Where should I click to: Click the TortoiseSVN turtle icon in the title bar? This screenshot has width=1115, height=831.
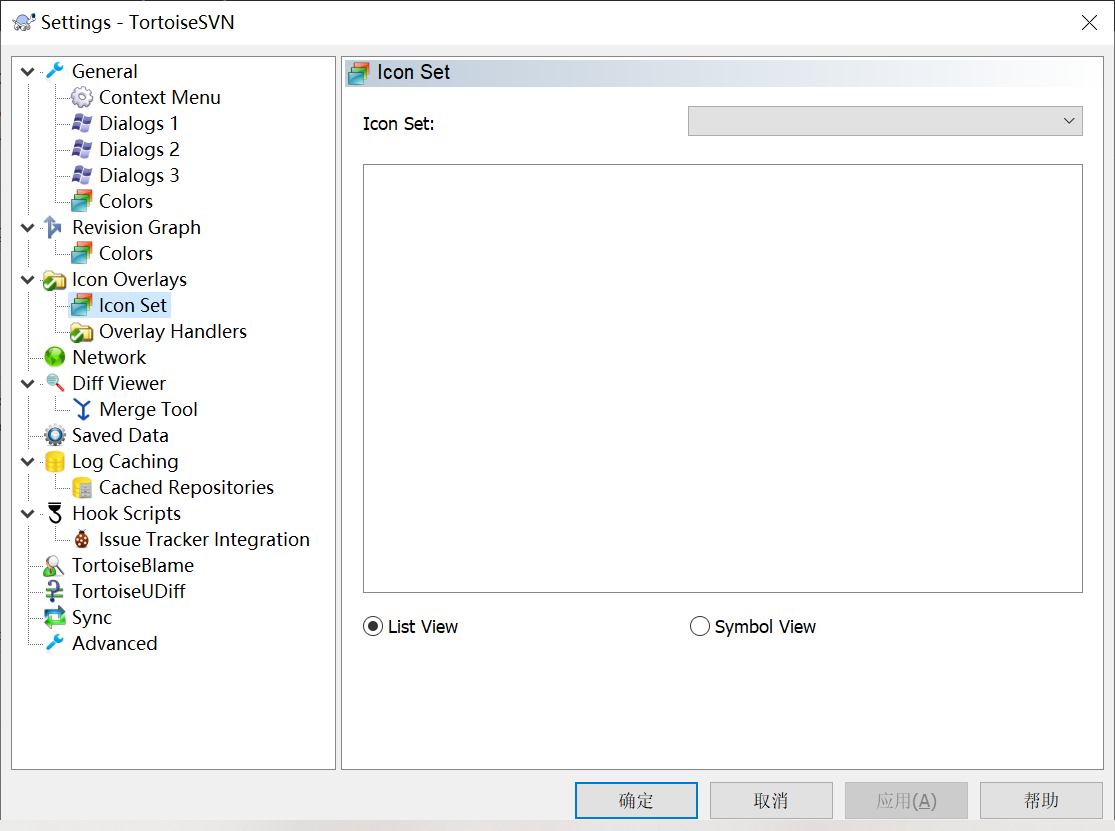[x=23, y=22]
